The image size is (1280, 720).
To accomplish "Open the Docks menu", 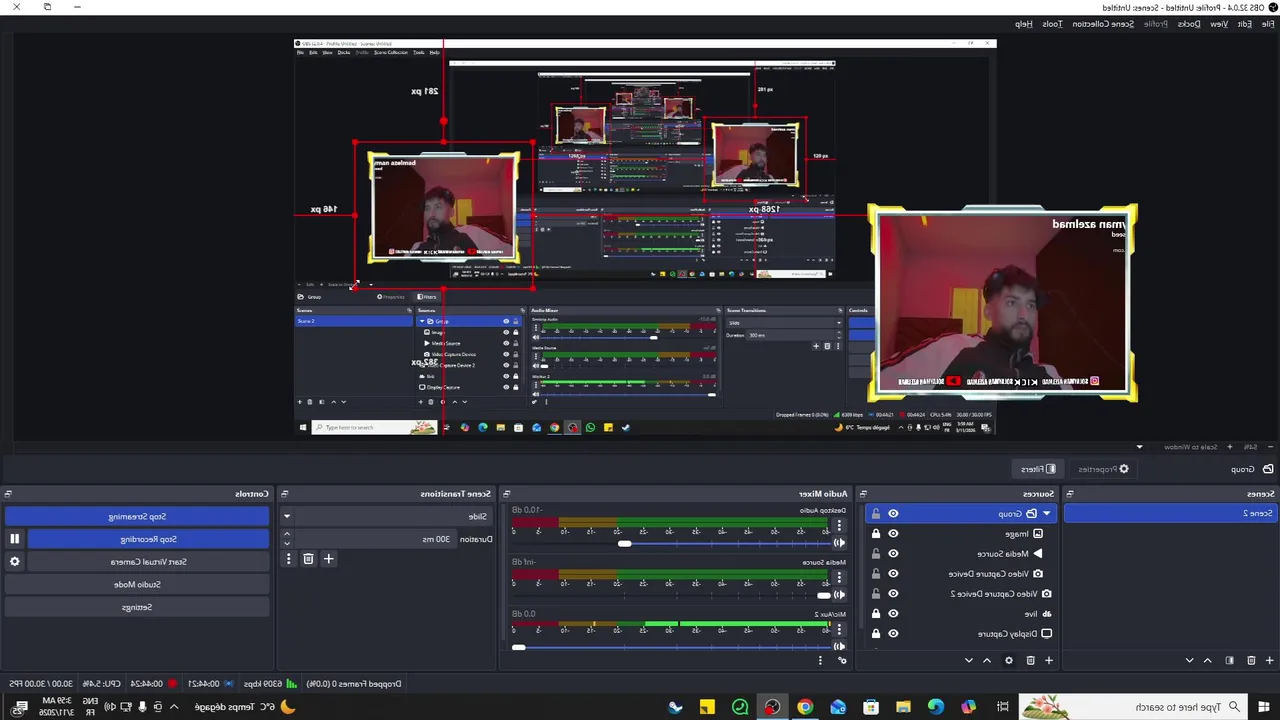I will [x=1189, y=24].
